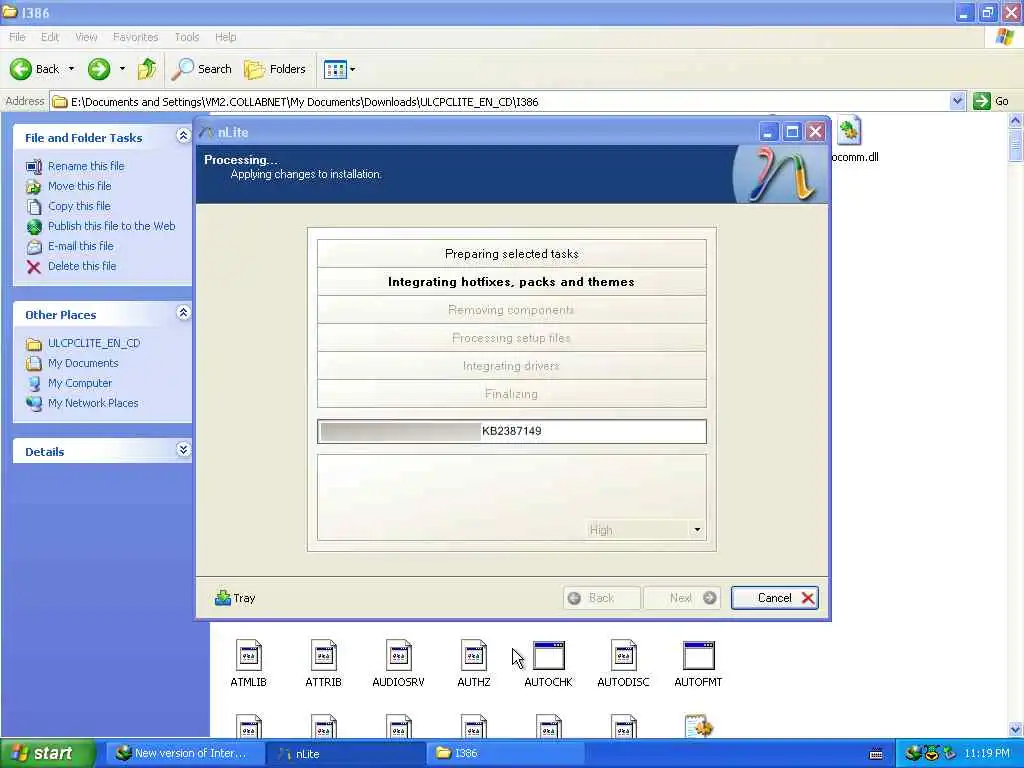Click Explorer scrollbar down arrow
This screenshot has height=768, width=1024.
1016,729
